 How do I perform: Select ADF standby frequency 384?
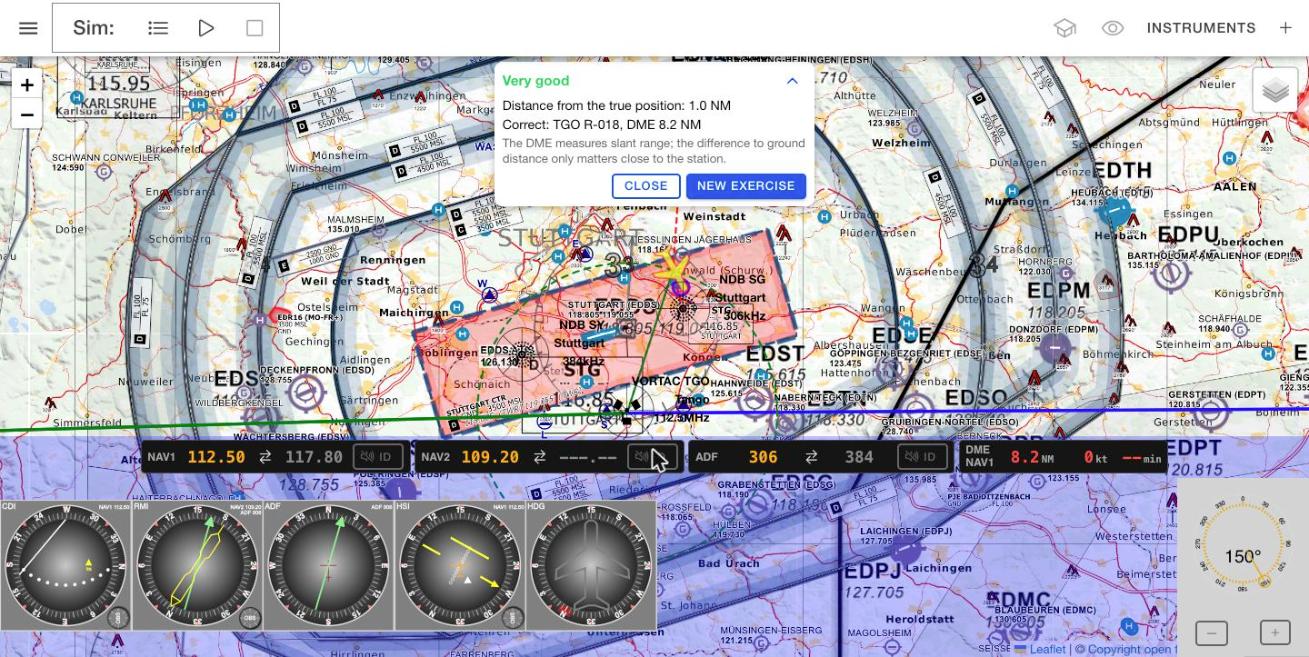pos(859,457)
